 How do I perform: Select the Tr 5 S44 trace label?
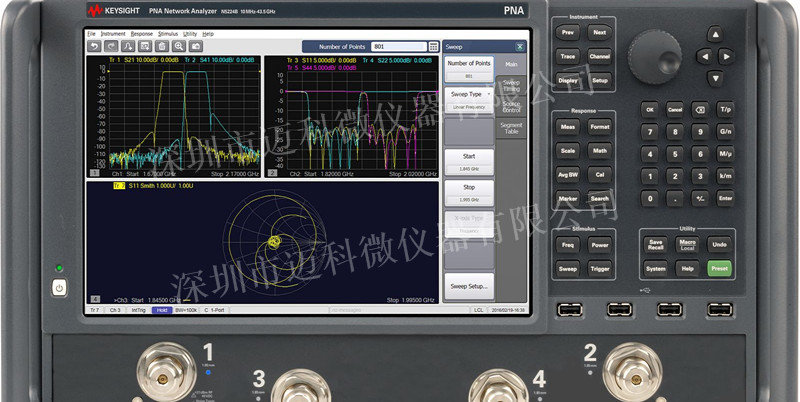pos(321,67)
